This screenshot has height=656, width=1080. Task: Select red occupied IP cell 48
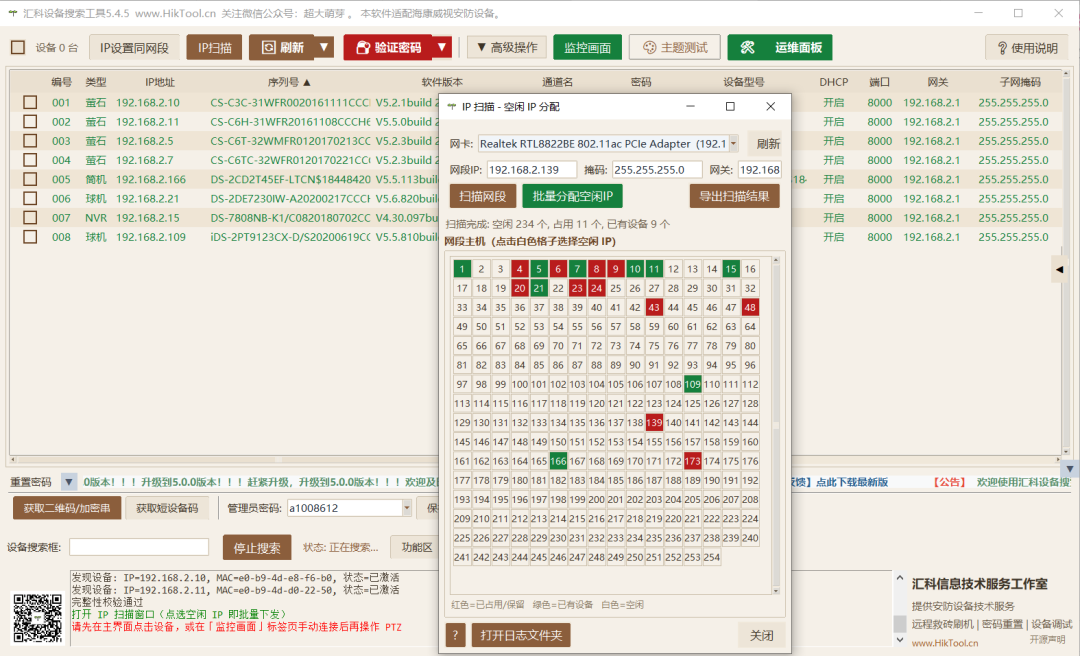tap(750, 307)
